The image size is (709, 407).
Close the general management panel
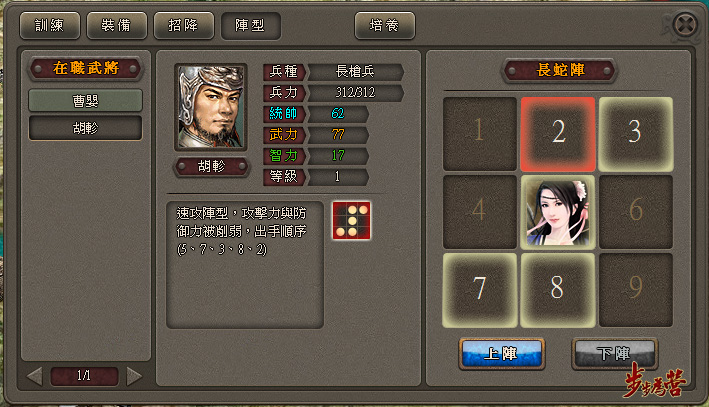click(x=685, y=24)
